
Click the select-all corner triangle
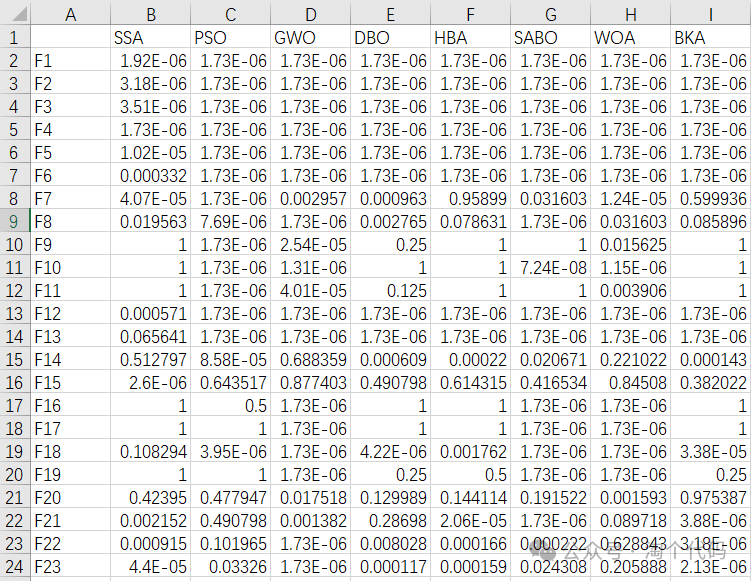click(19, 14)
